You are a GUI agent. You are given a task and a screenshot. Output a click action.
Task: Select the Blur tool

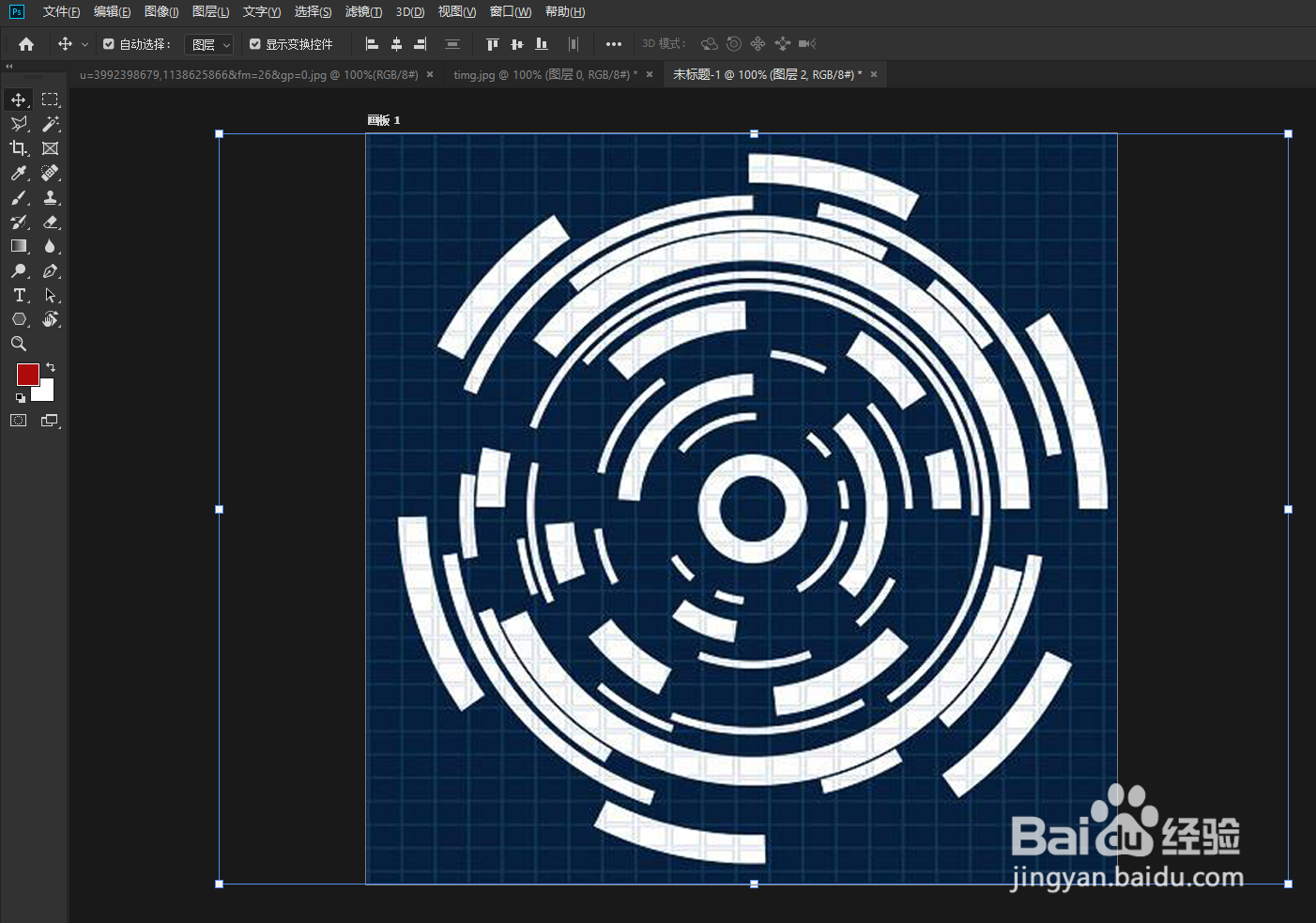coord(51,246)
